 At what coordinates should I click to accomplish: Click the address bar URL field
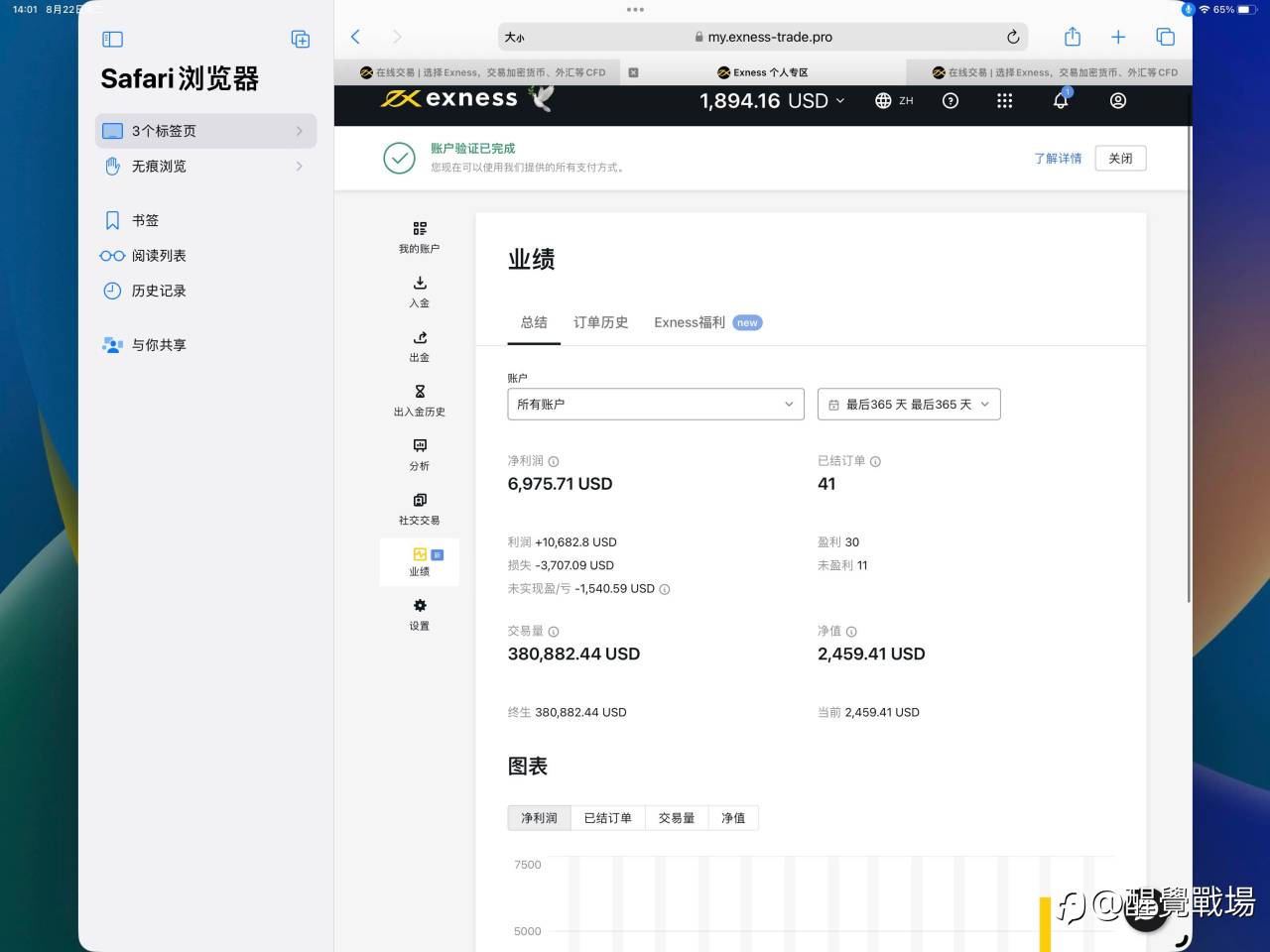tap(763, 37)
